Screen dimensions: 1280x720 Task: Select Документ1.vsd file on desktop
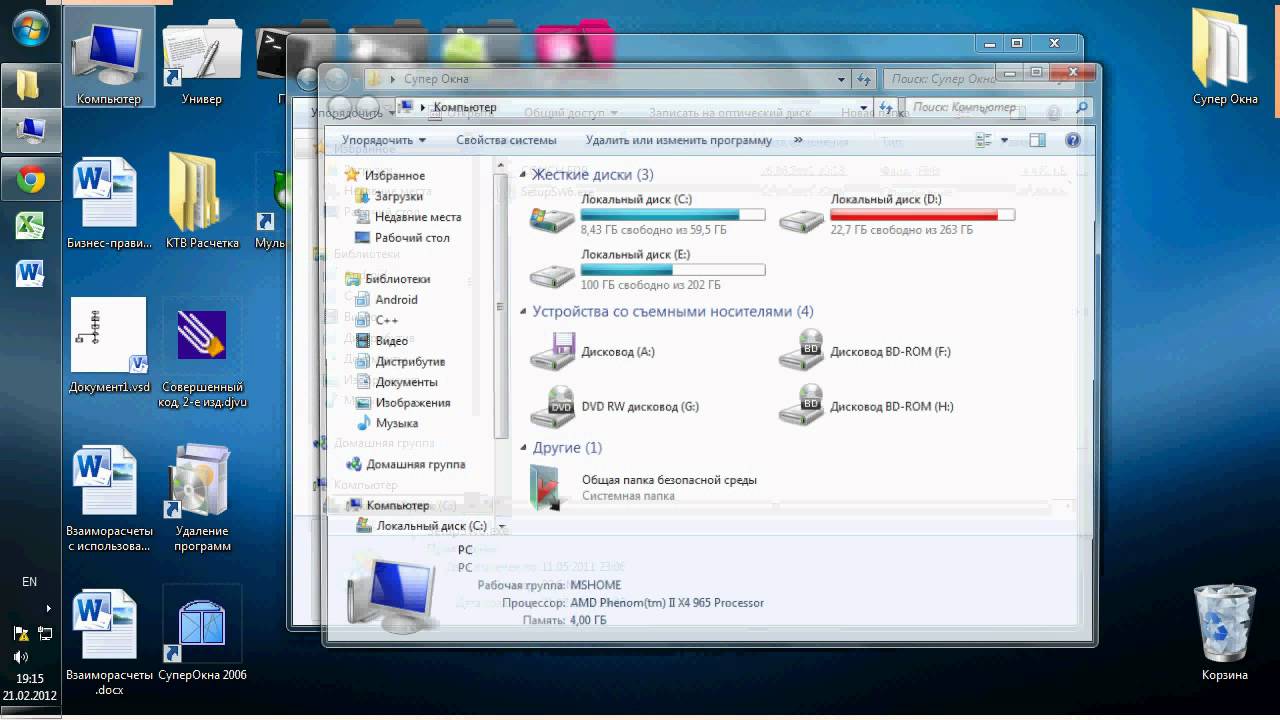click(109, 345)
